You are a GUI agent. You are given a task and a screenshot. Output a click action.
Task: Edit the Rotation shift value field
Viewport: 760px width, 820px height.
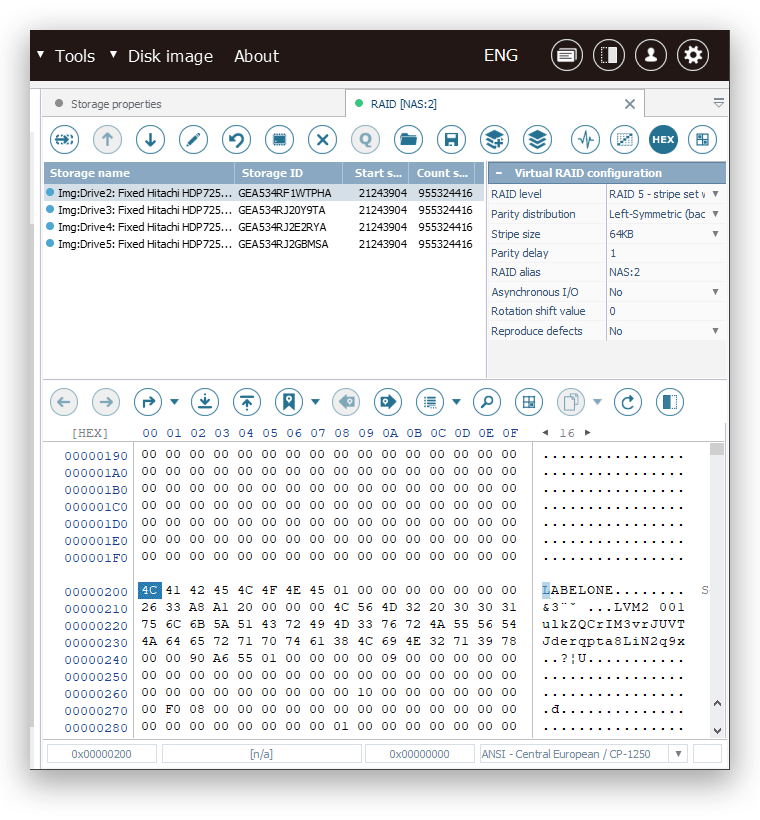tap(666, 311)
